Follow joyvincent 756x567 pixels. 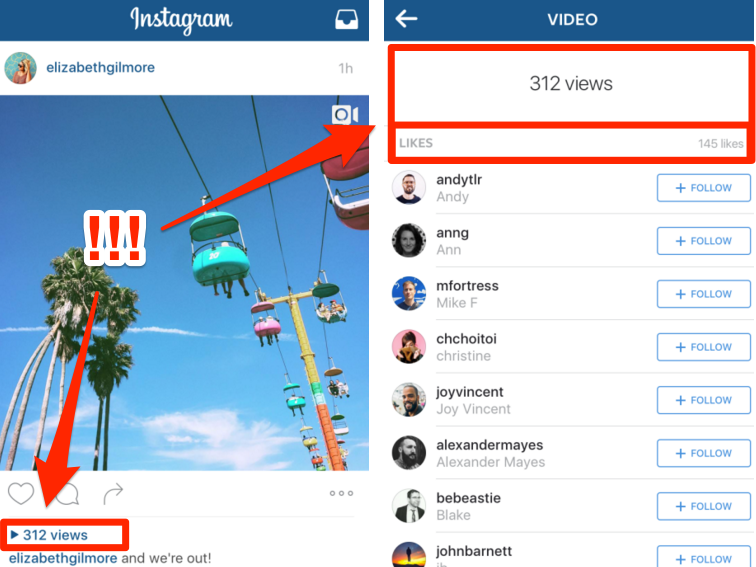[703, 400]
